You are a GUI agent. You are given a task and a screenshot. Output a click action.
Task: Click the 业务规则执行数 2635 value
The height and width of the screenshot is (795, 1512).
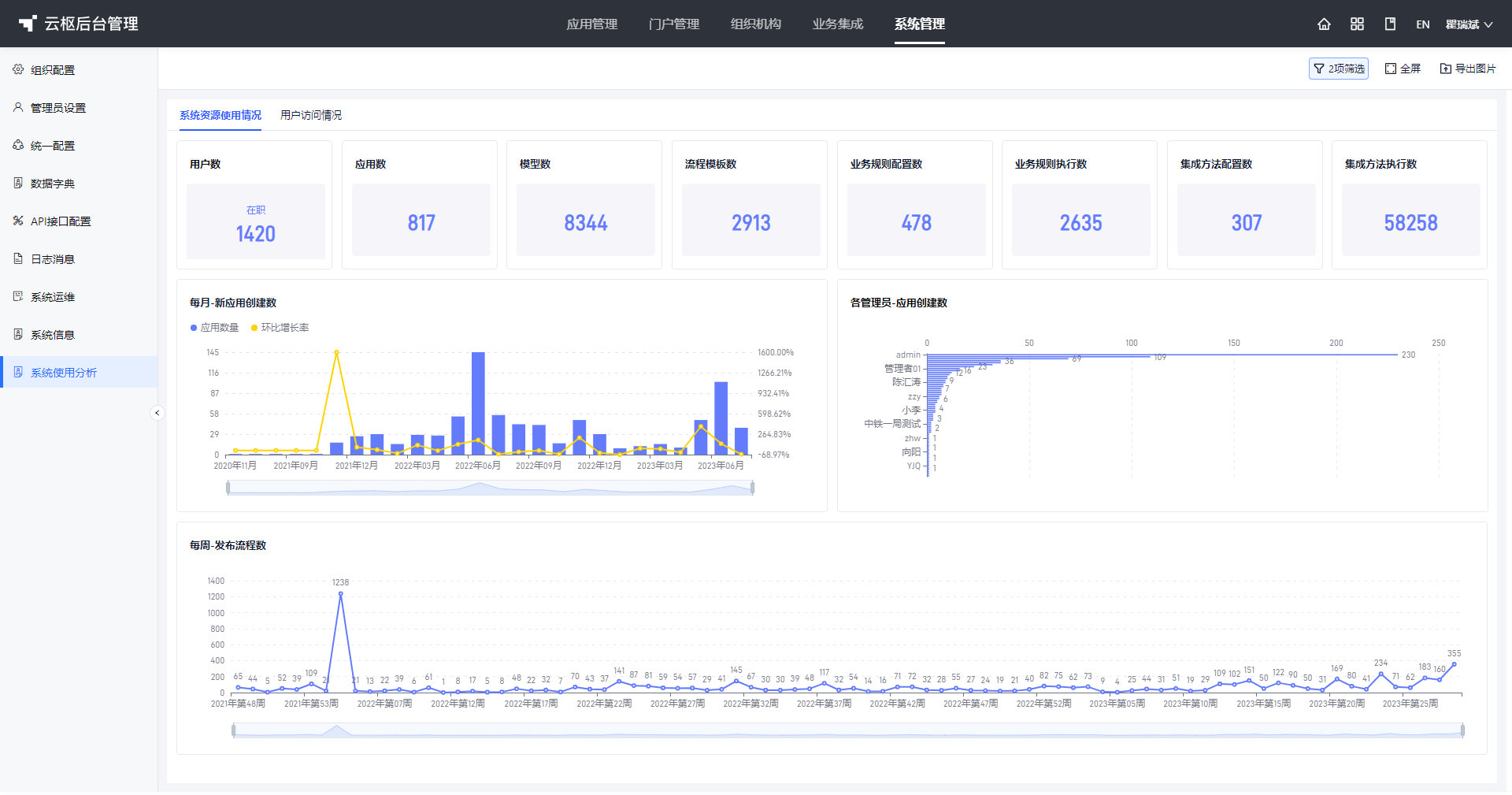(1081, 223)
